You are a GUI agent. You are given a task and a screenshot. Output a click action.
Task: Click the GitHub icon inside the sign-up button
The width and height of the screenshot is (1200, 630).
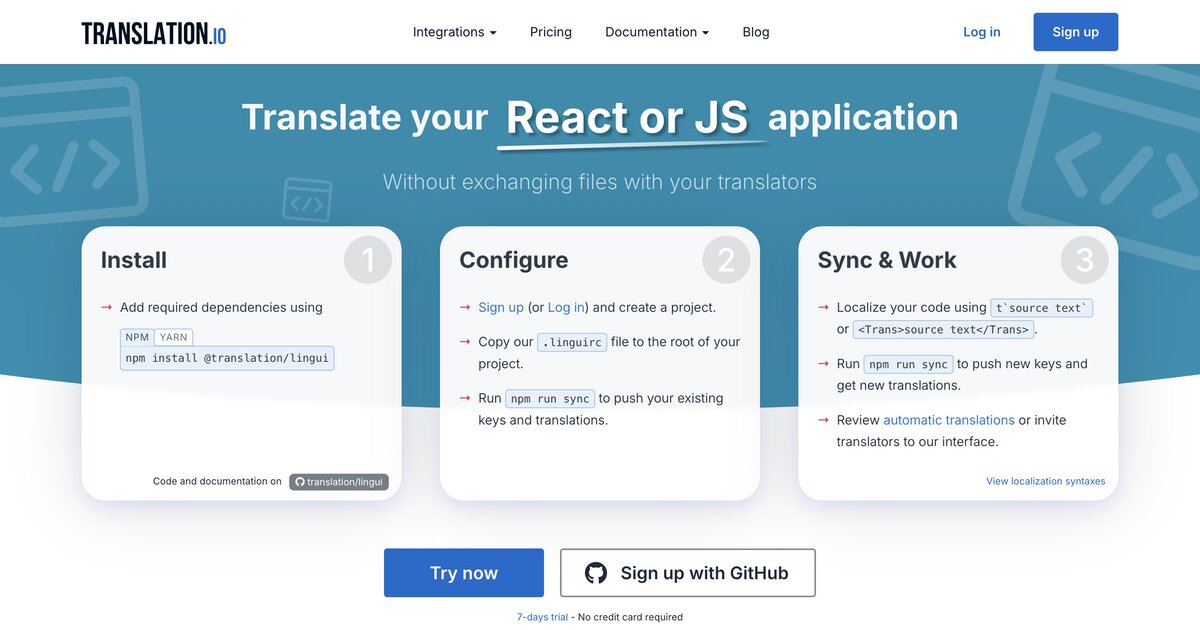pos(596,572)
